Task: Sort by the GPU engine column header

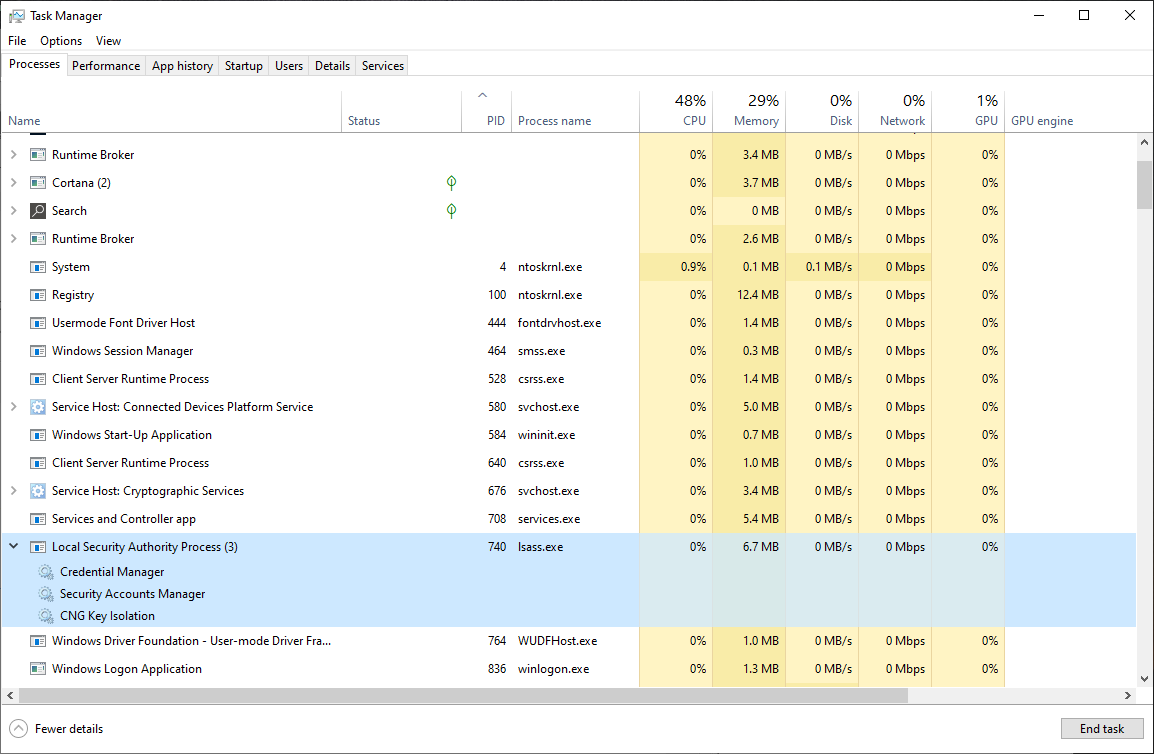Action: (1070, 110)
